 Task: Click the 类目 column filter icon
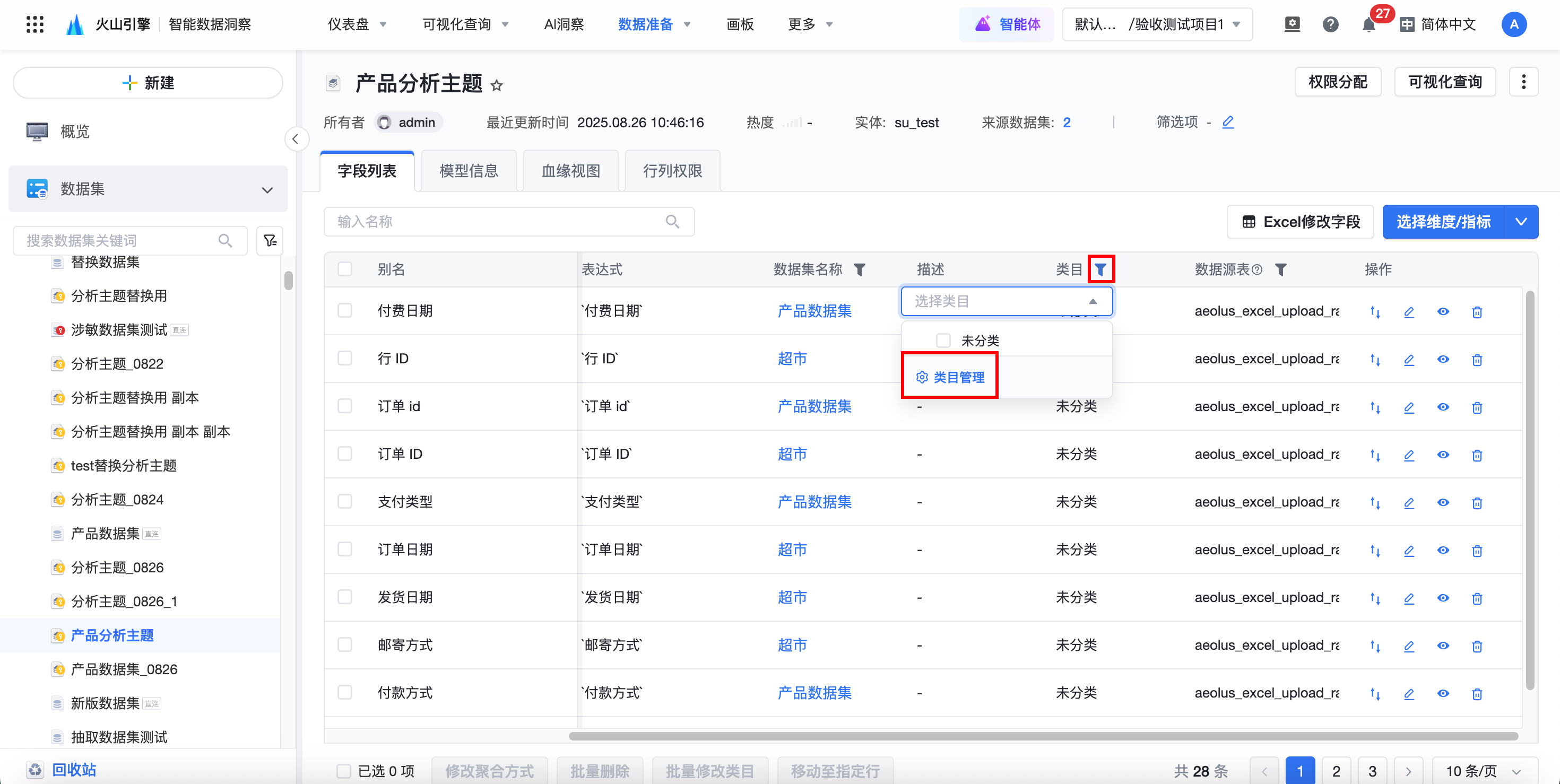click(x=1100, y=269)
